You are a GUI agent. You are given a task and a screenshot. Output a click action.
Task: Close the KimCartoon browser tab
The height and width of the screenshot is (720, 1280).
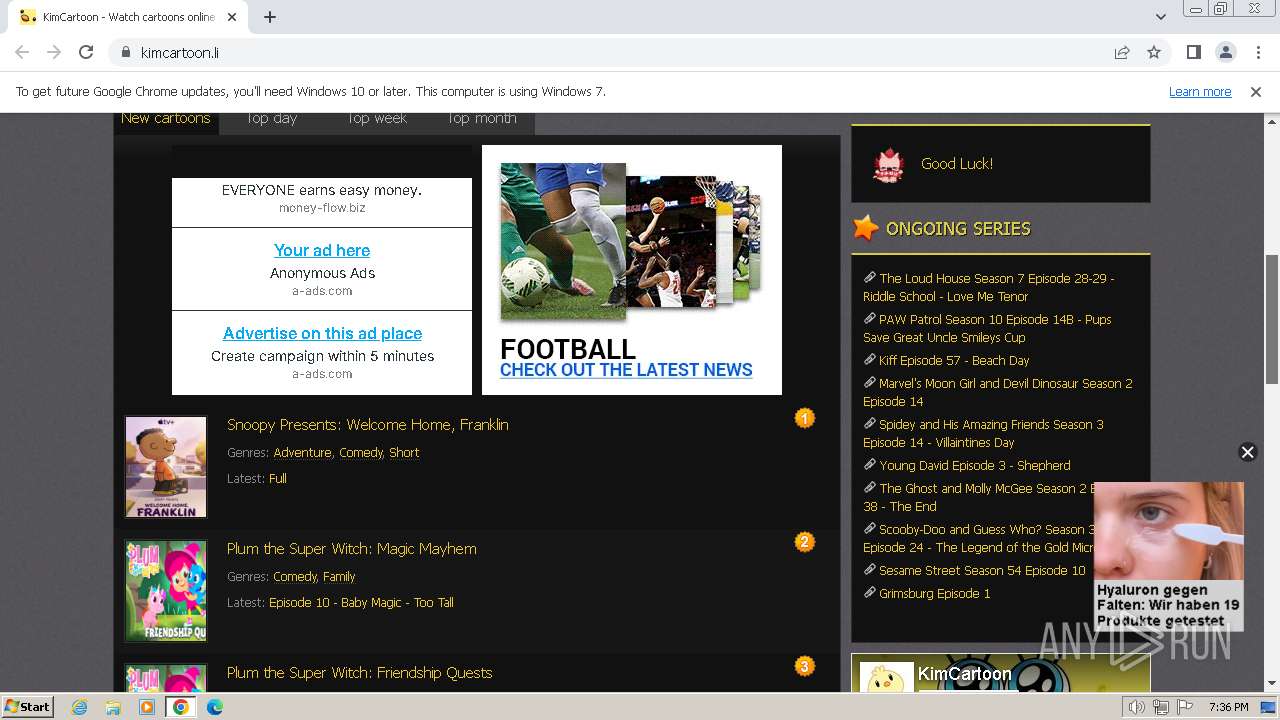click(232, 17)
